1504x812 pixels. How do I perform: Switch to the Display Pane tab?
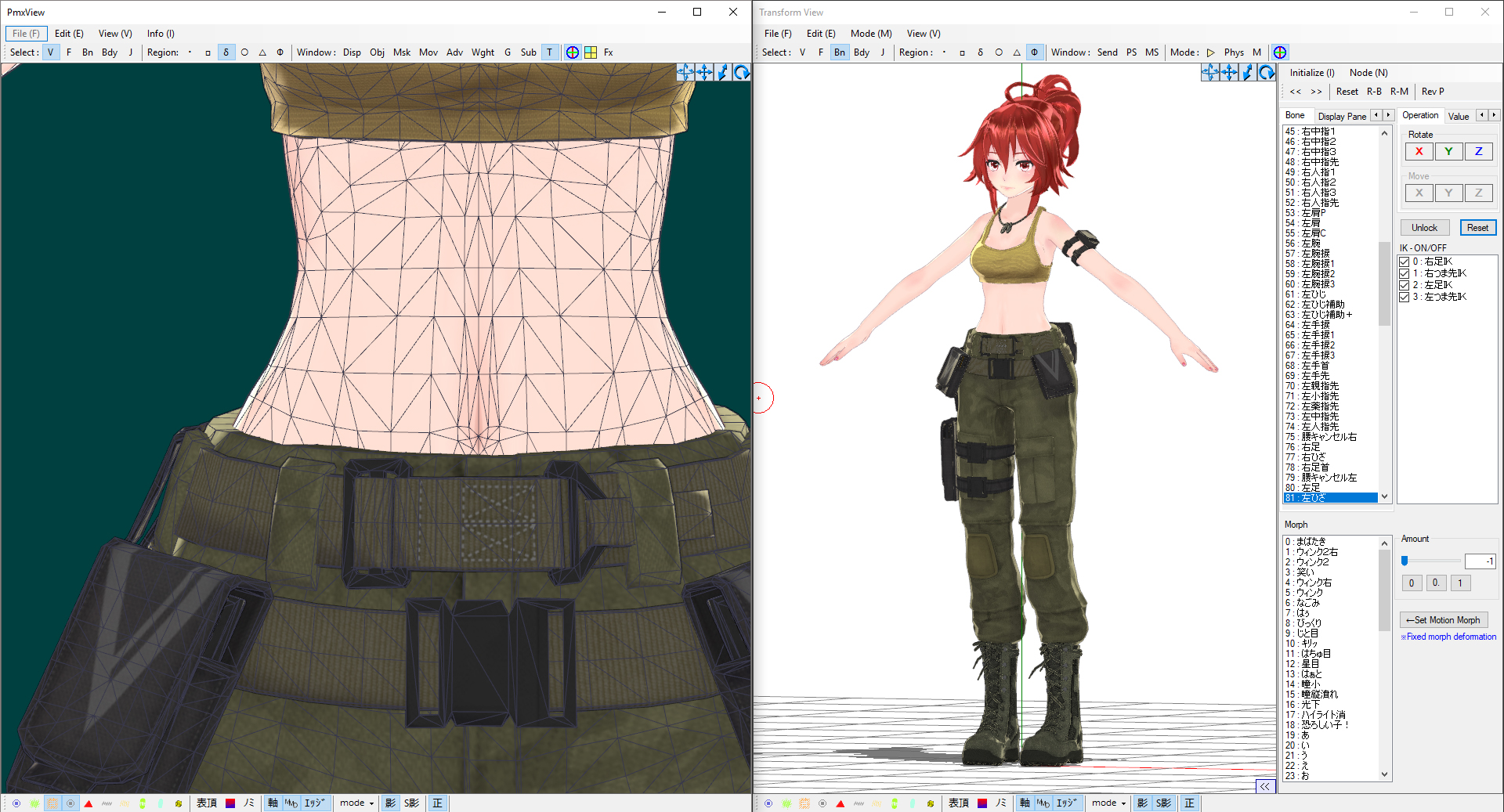[x=1342, y=116]
